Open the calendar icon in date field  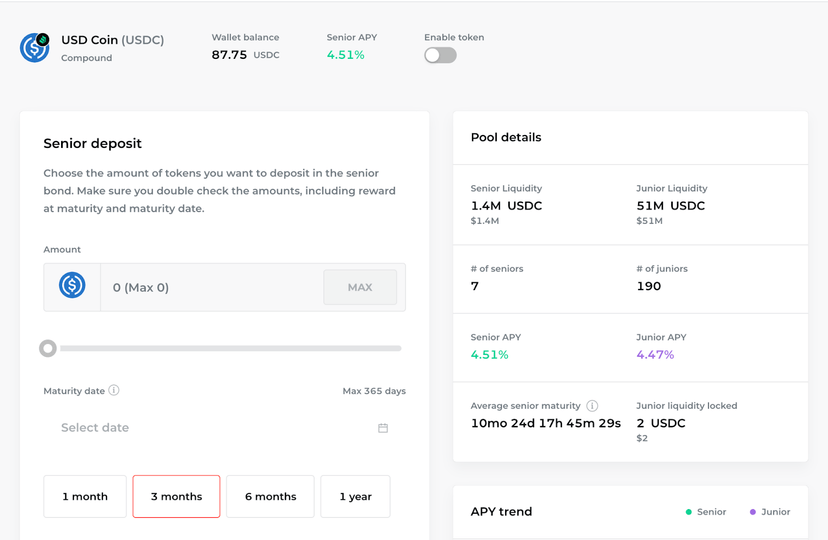(383, 428)
